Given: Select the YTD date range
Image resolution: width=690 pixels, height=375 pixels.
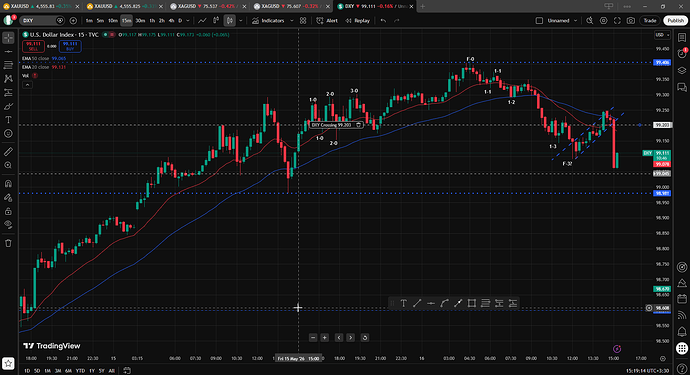Looking at the screenshot, I should pos(80,371).
